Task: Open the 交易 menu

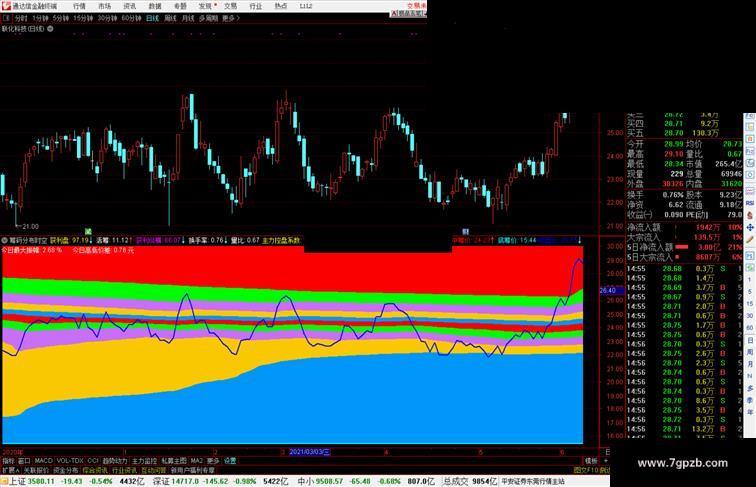Action: (x=230, y=6)
